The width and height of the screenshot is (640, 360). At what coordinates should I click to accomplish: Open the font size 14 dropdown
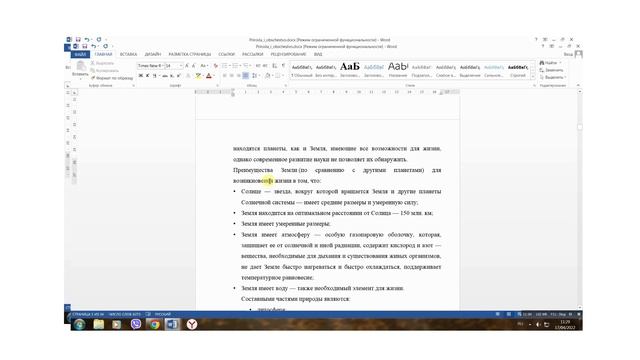181,66
